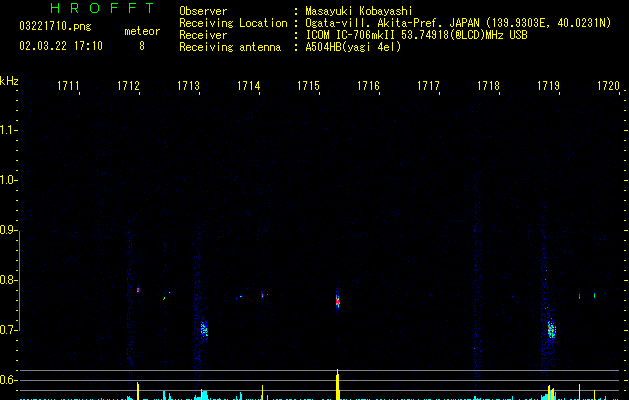Click the 1.1 kHz axis label

pos(8,130)
